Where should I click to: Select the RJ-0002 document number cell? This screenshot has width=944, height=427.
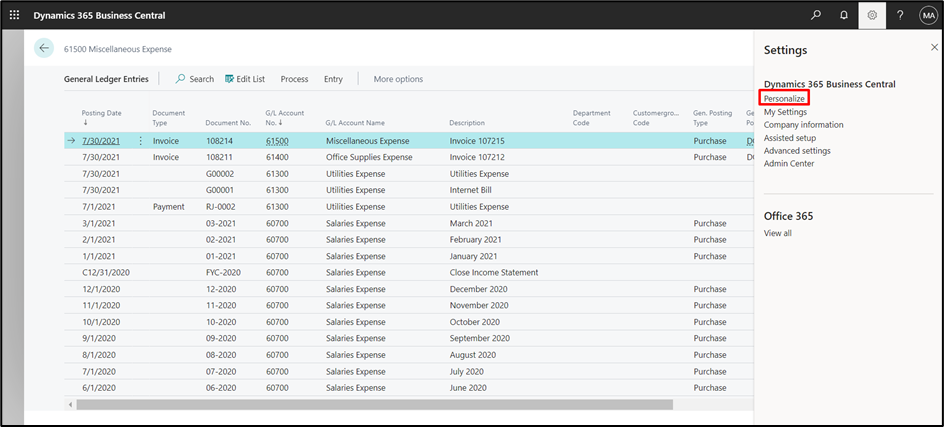[220, 207]
